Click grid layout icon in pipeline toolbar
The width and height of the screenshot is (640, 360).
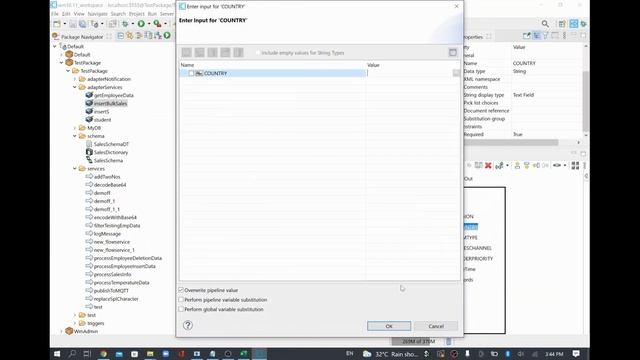click(x=575, y=165)
